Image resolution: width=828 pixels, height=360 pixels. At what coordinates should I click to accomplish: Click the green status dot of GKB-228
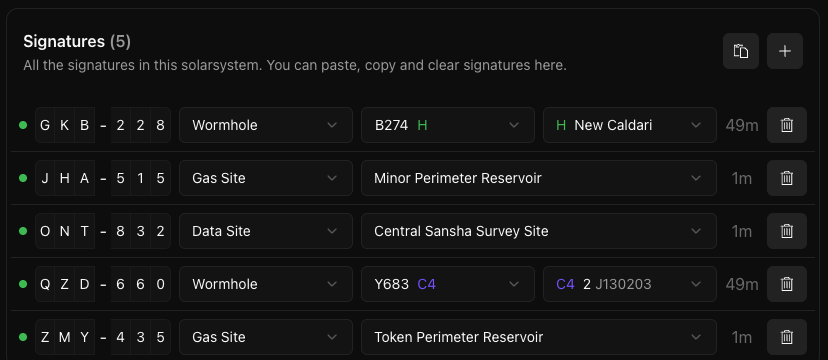[x=23, y=125]
